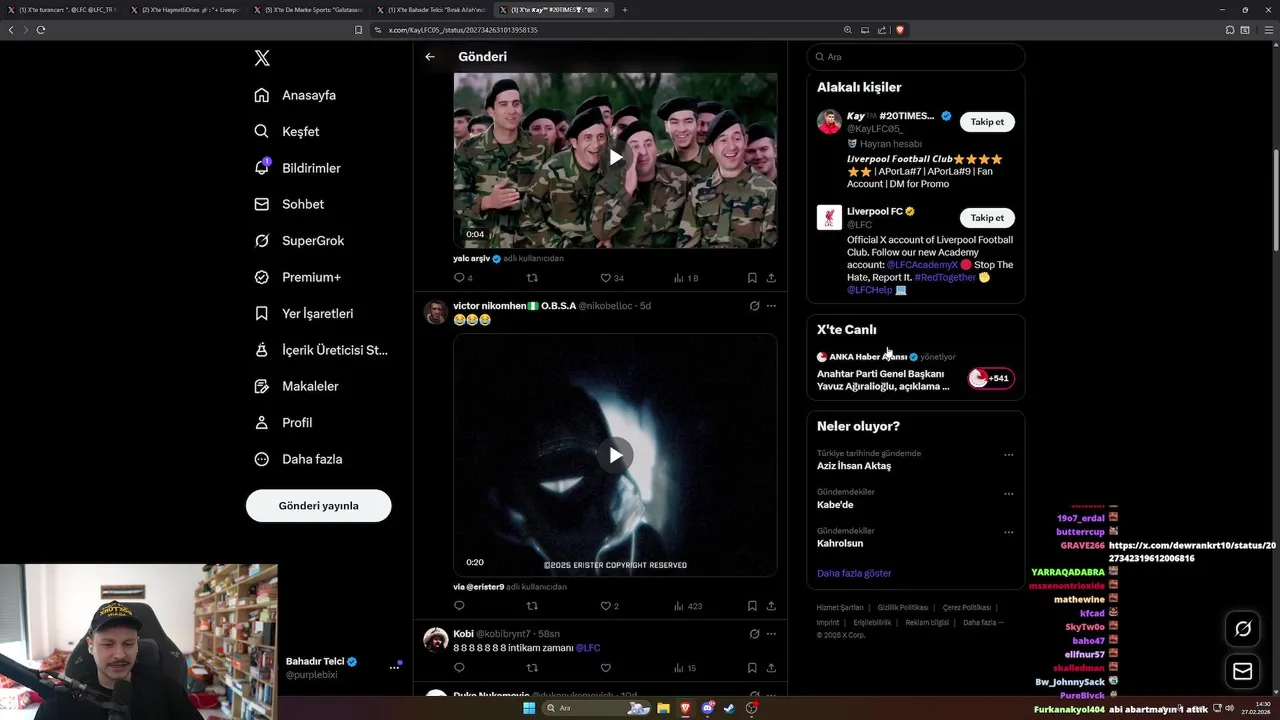Open options for Kahrolsun trend

pos(1009,533)
